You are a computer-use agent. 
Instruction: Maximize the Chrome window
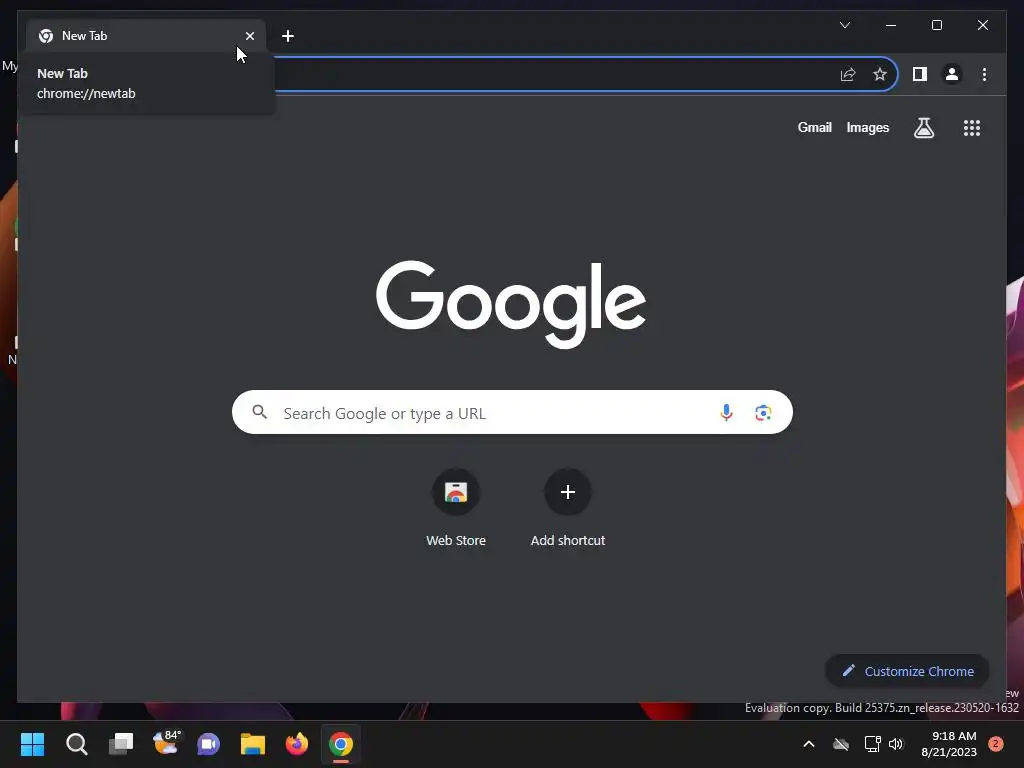[936, 25]
